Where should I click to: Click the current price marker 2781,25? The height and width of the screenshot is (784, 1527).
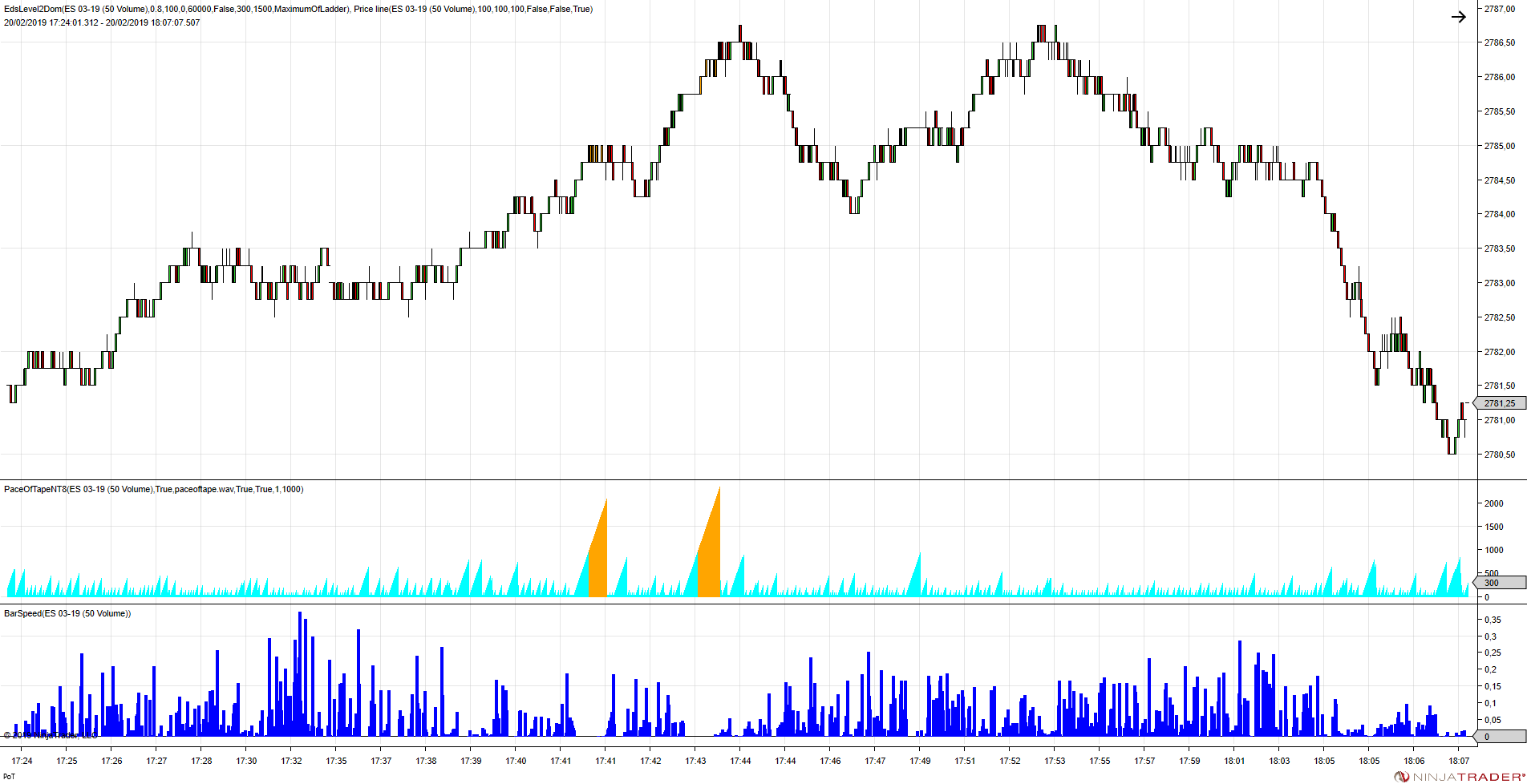point(1500,403)
